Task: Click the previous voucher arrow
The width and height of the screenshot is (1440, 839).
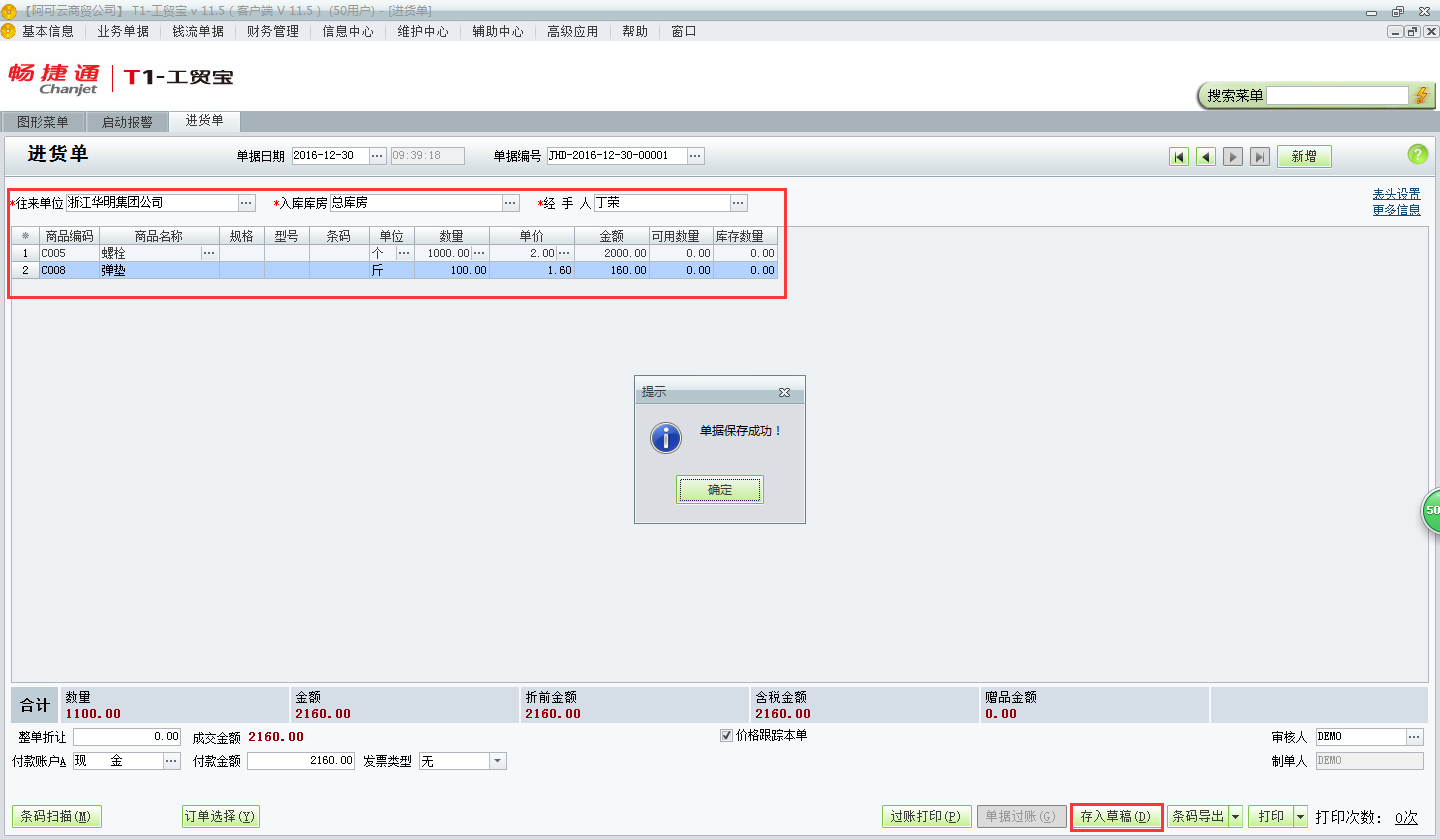Action: coord(1205,156)
